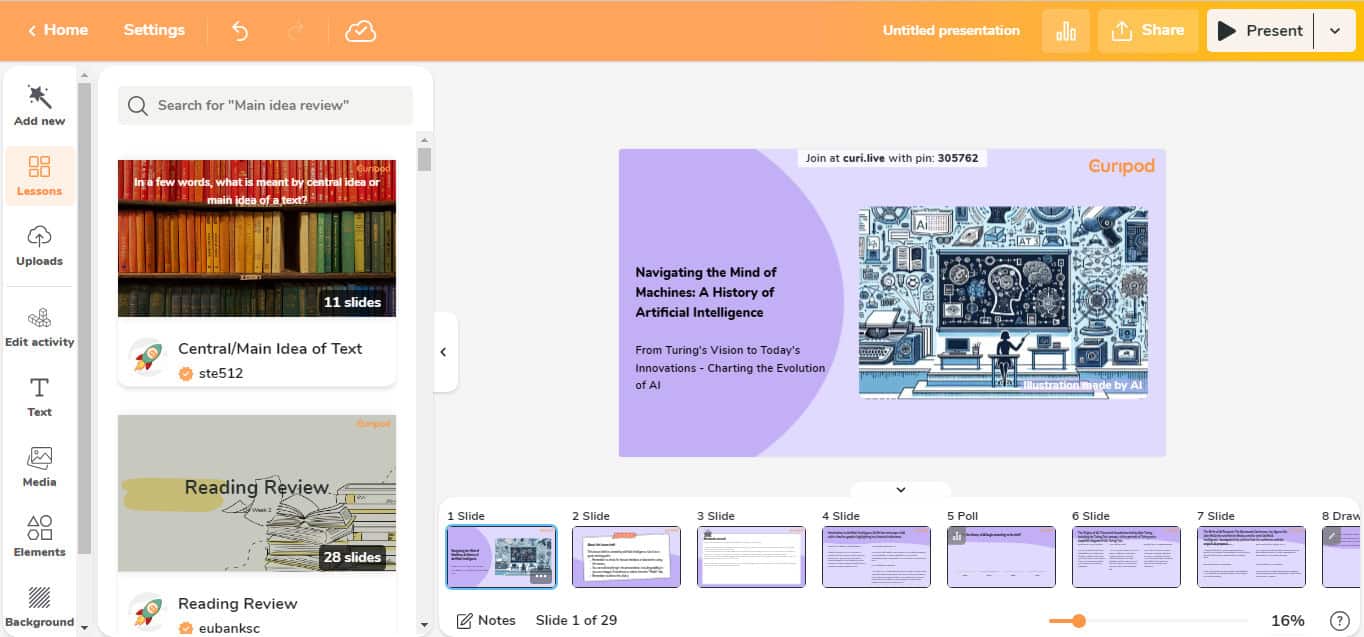Select the 5 Poll slide thumbnail
The width and height of the screenshot is (1364, 637).
coord(1001,557)
